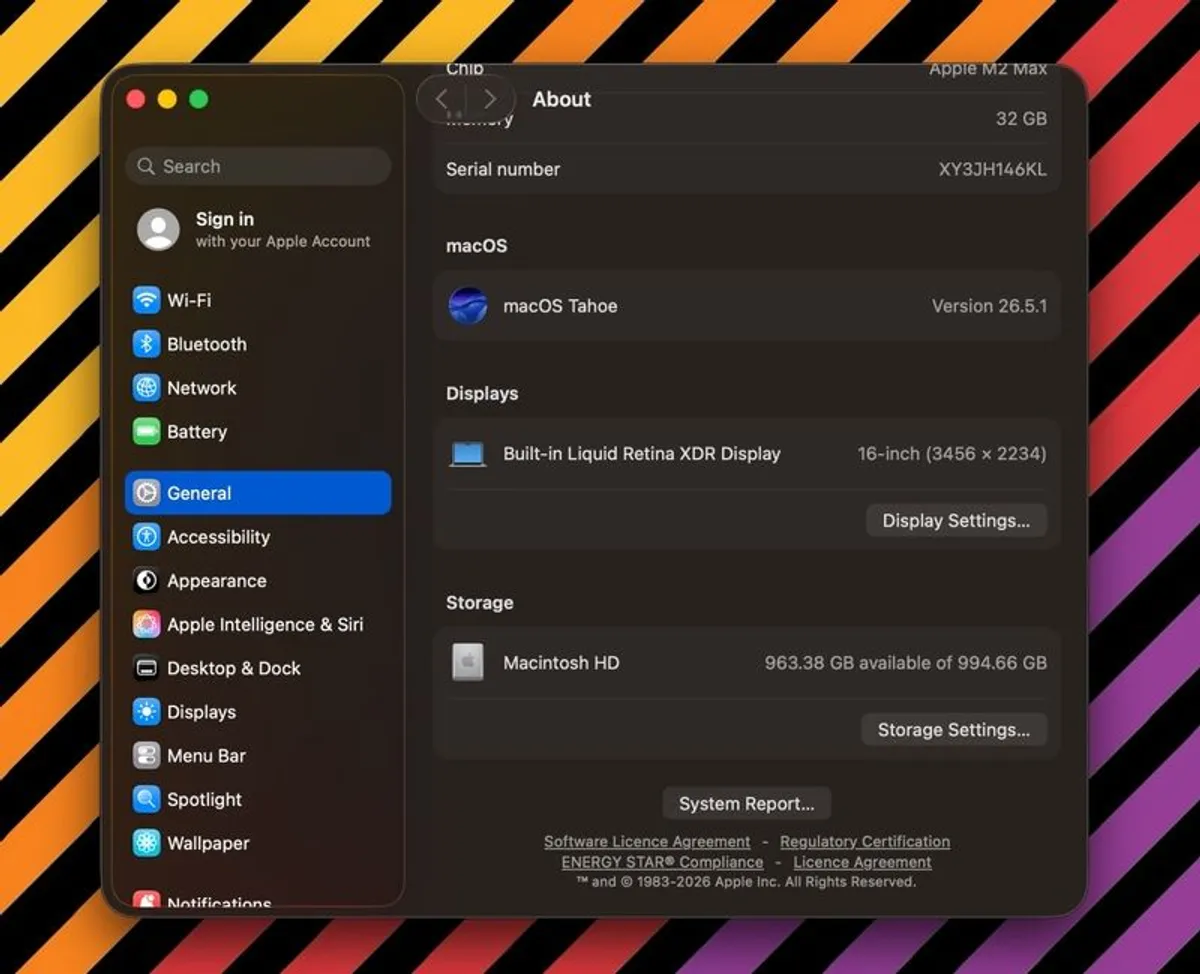Open ENERGY STAR Compliance link
This screenshot has width=1200, height=974.
click(662, 862)
